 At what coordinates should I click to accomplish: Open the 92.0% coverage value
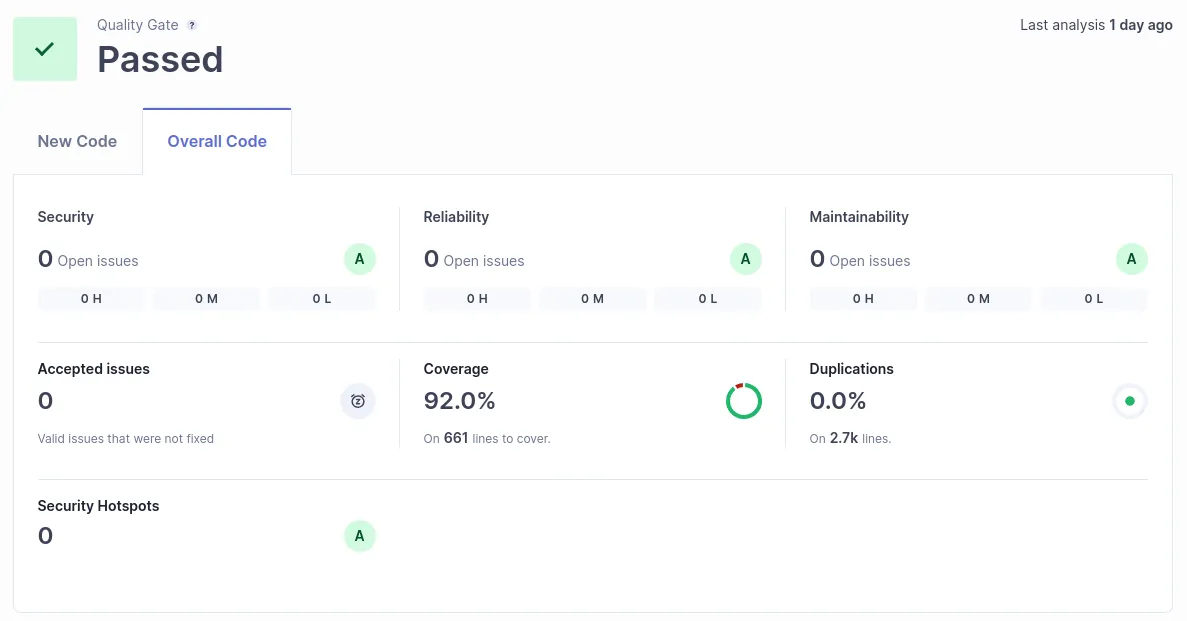tap(460, 401)
